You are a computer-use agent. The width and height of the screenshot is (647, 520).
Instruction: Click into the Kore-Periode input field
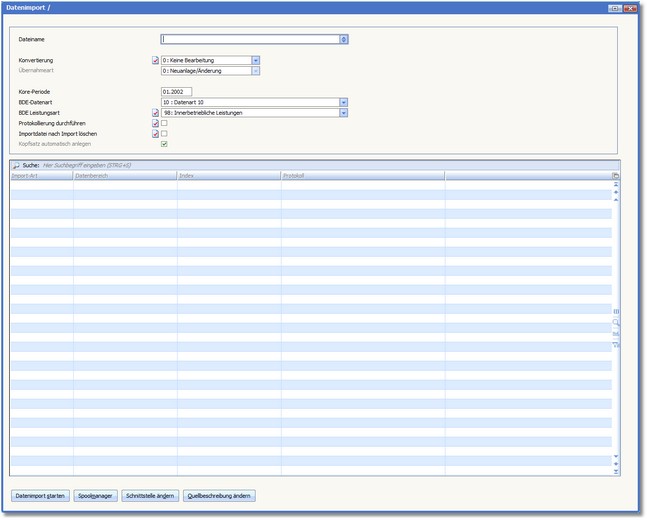click(176, 92)
